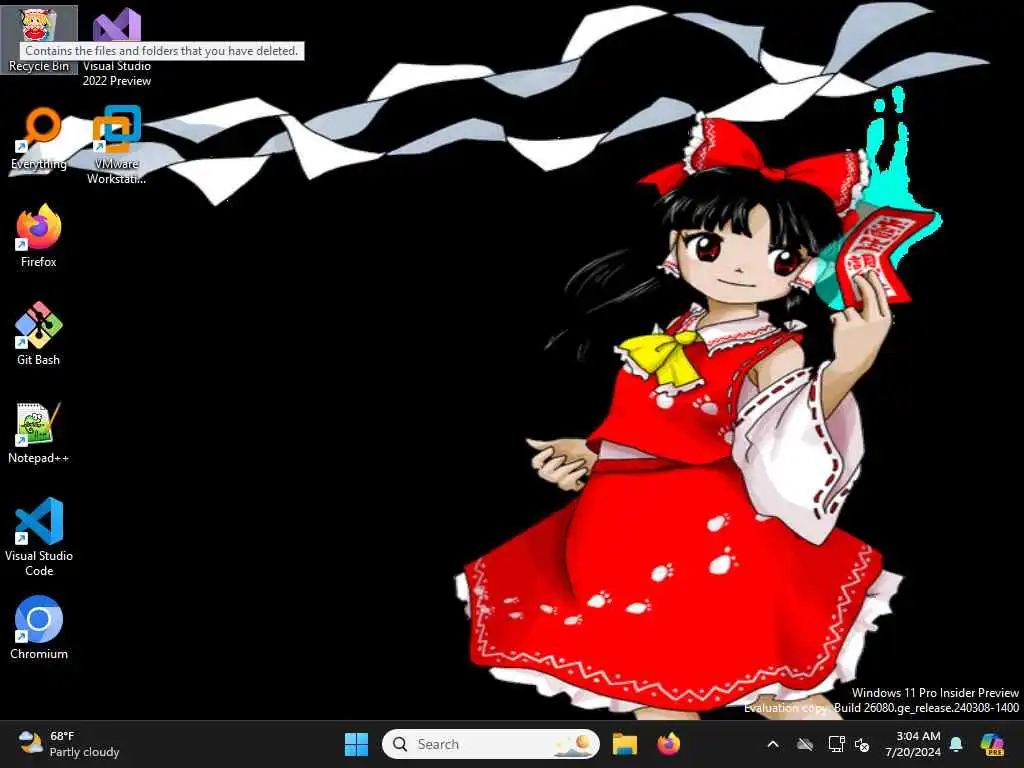1024x768 pixels.
Task: Open the weather widget showing 68°F
Action: pos(69,744)
